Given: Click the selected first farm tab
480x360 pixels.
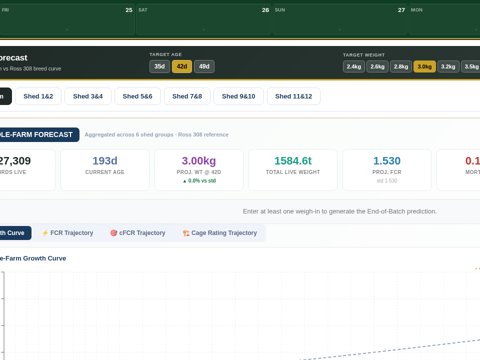Looking at the screenshot, I should pos(5,96).
